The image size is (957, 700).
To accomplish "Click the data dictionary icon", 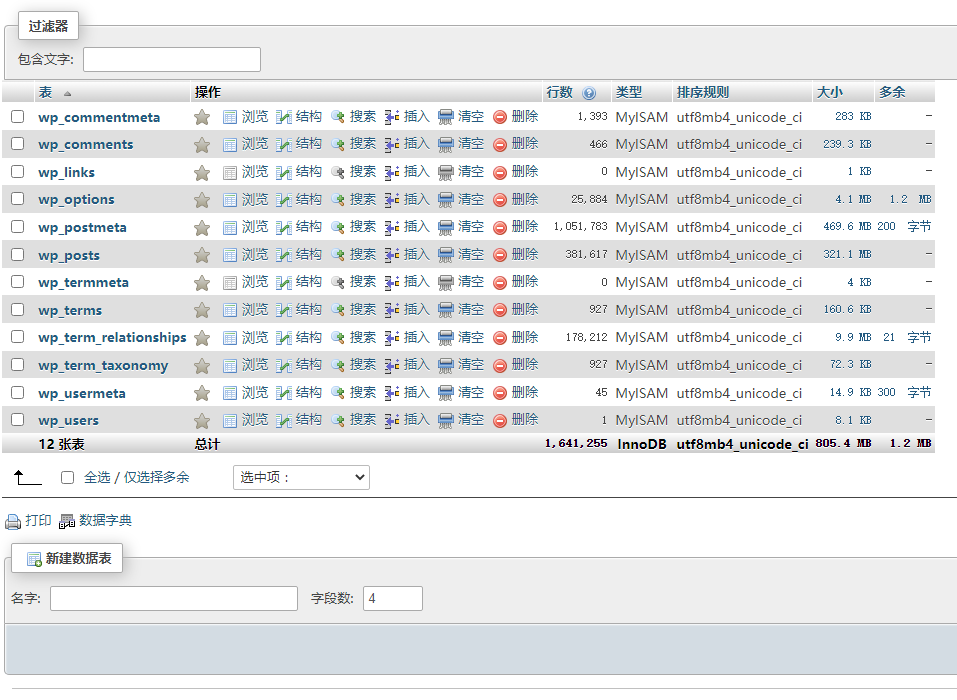I will pyautogui.click(x=67, y=521).
